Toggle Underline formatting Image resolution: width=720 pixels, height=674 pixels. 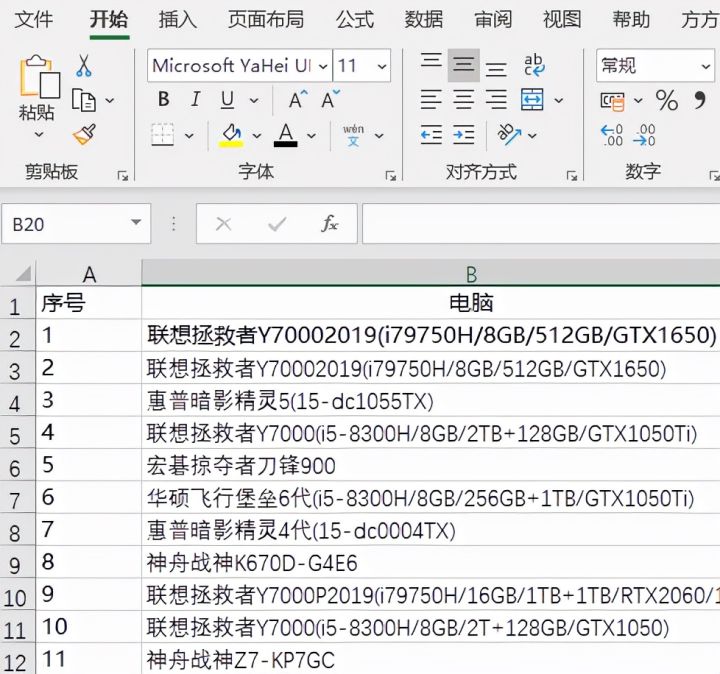227,100
